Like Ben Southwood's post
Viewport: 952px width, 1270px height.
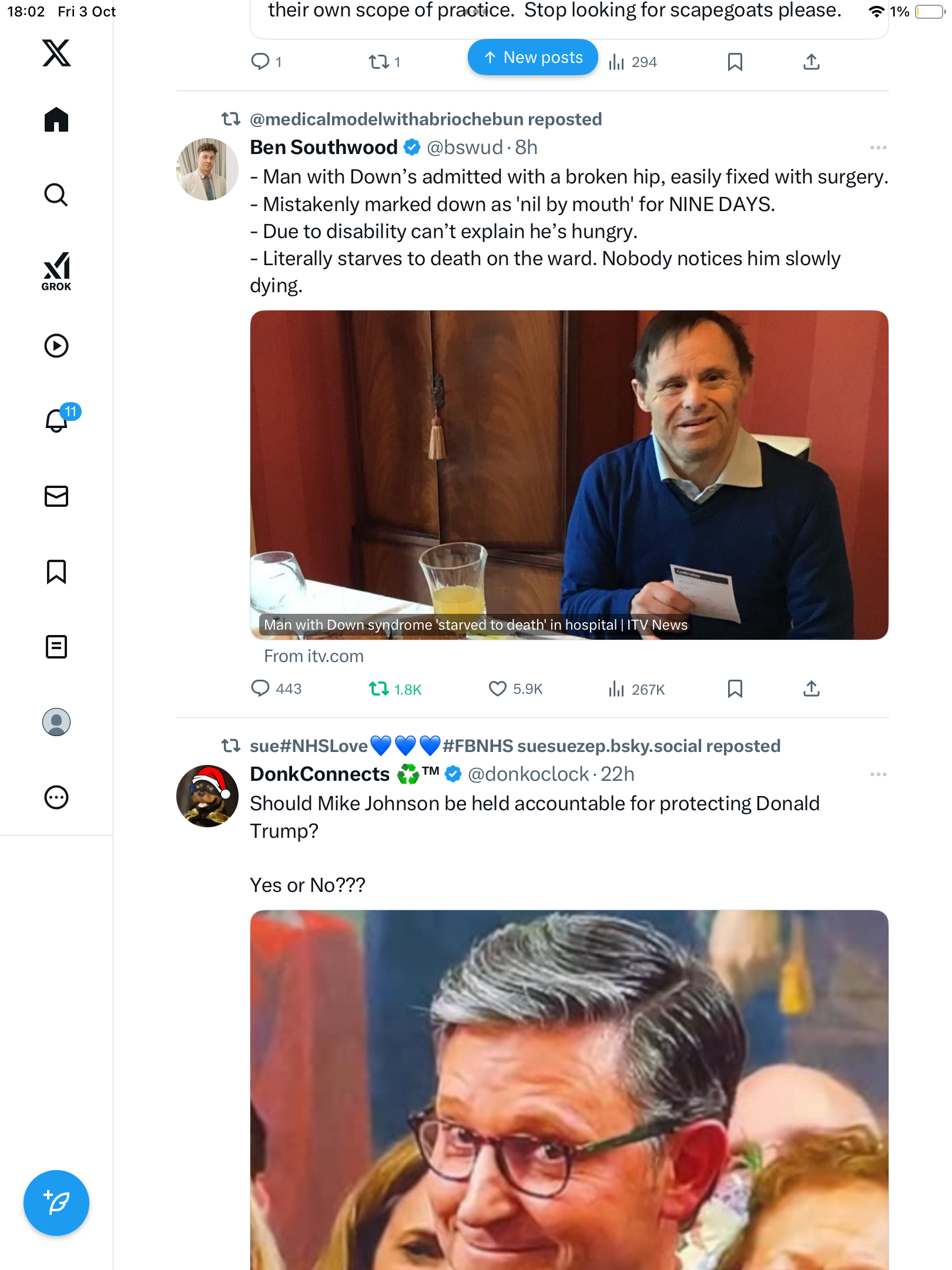pyautogui.click(x=498, y=689)
